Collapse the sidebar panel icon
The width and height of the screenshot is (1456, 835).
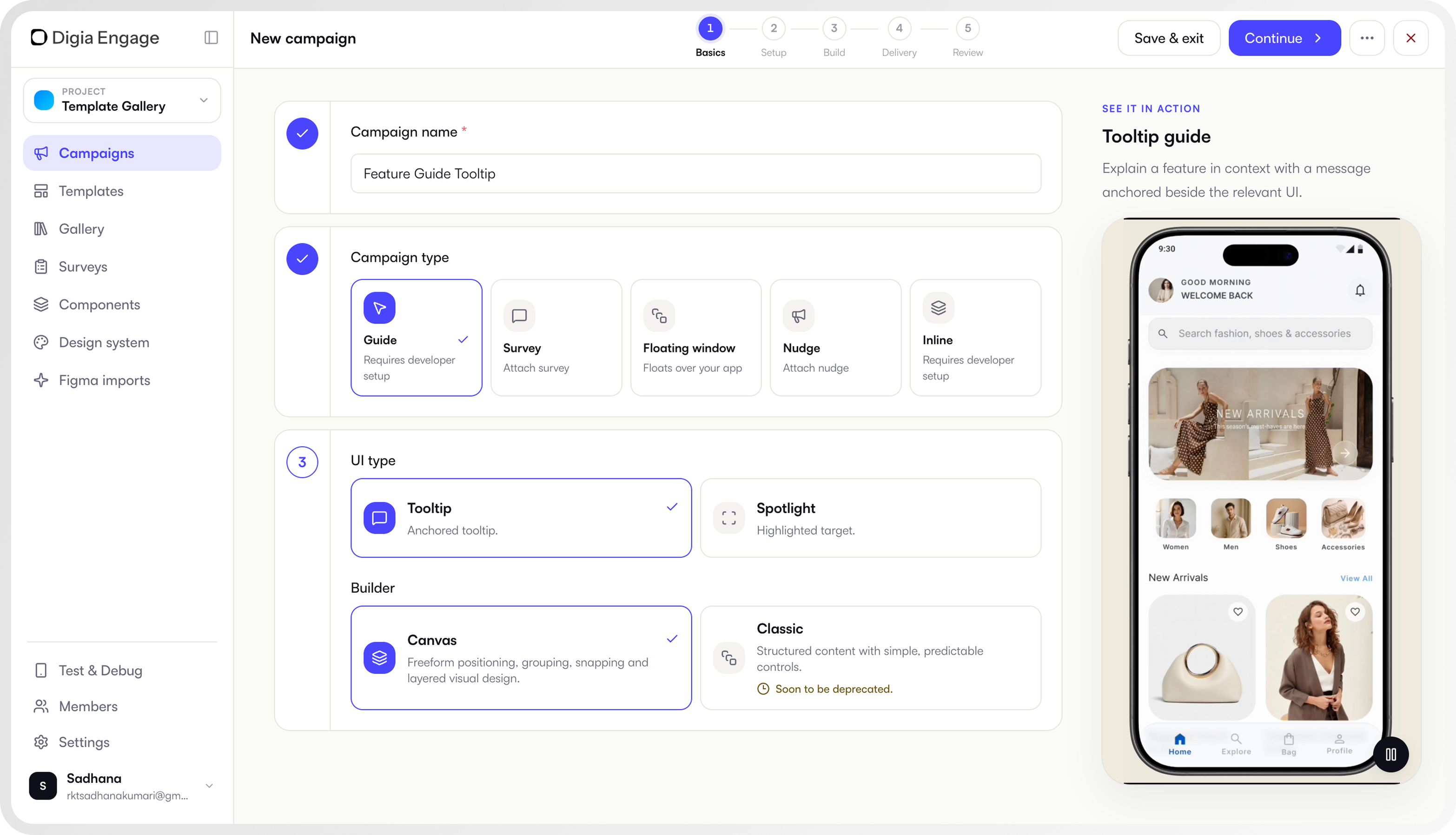click(211, 38)
